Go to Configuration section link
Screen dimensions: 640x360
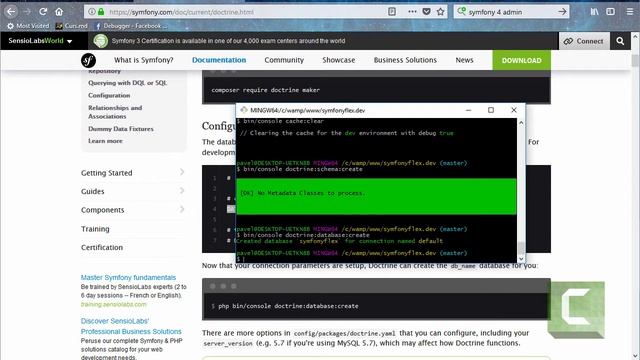[x=109, y=95]
